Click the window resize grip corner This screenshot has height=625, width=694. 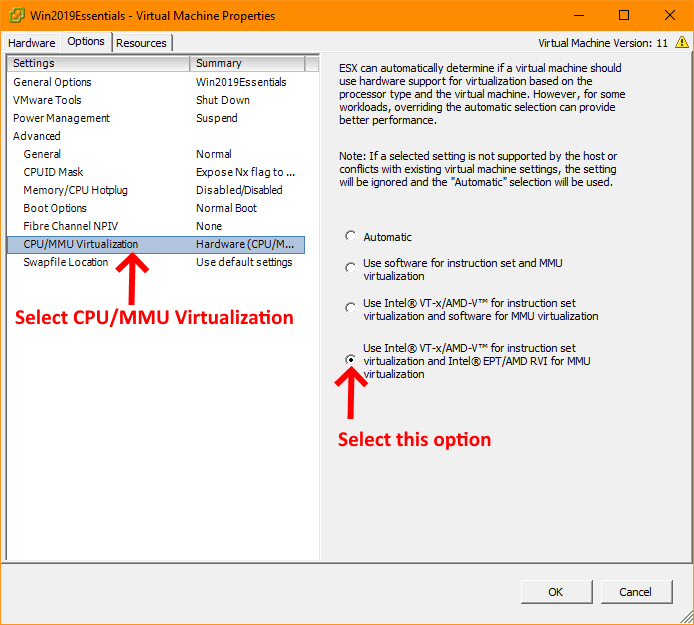coord(686,617)
